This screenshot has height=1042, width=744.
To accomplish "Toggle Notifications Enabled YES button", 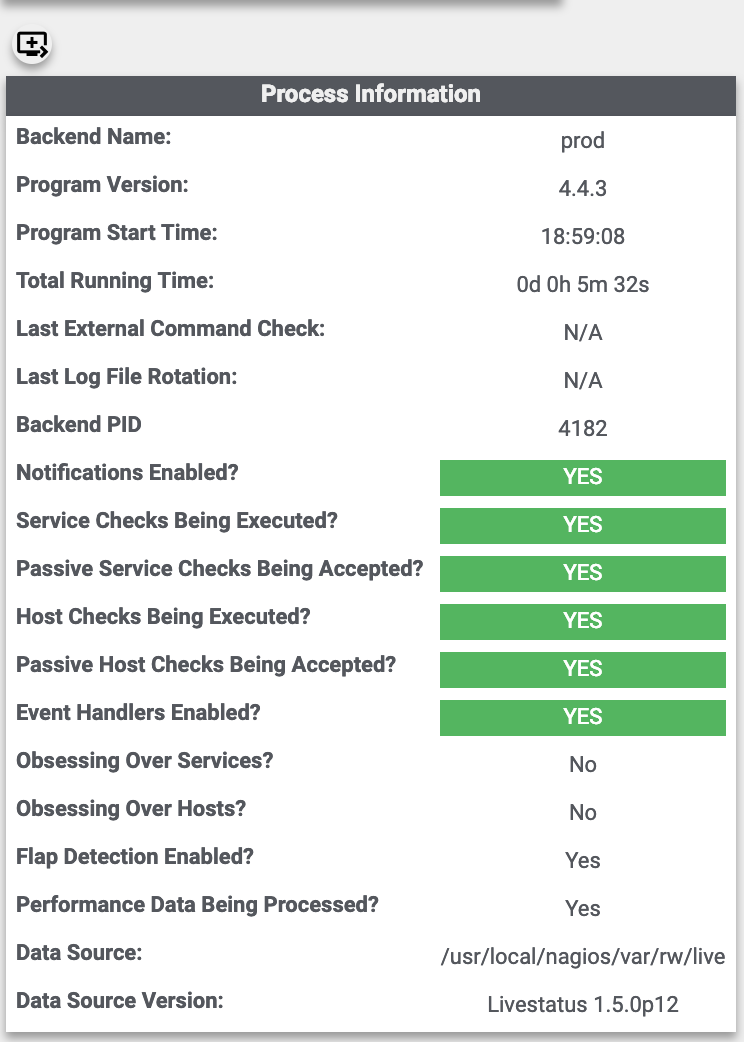I will click(582, 477).
